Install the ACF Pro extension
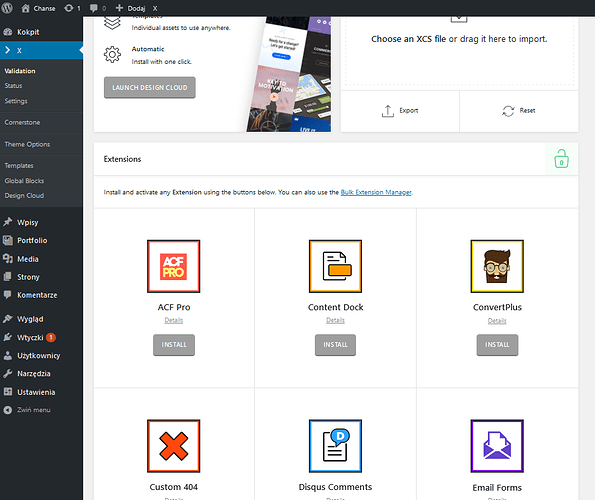 [174, 344]
